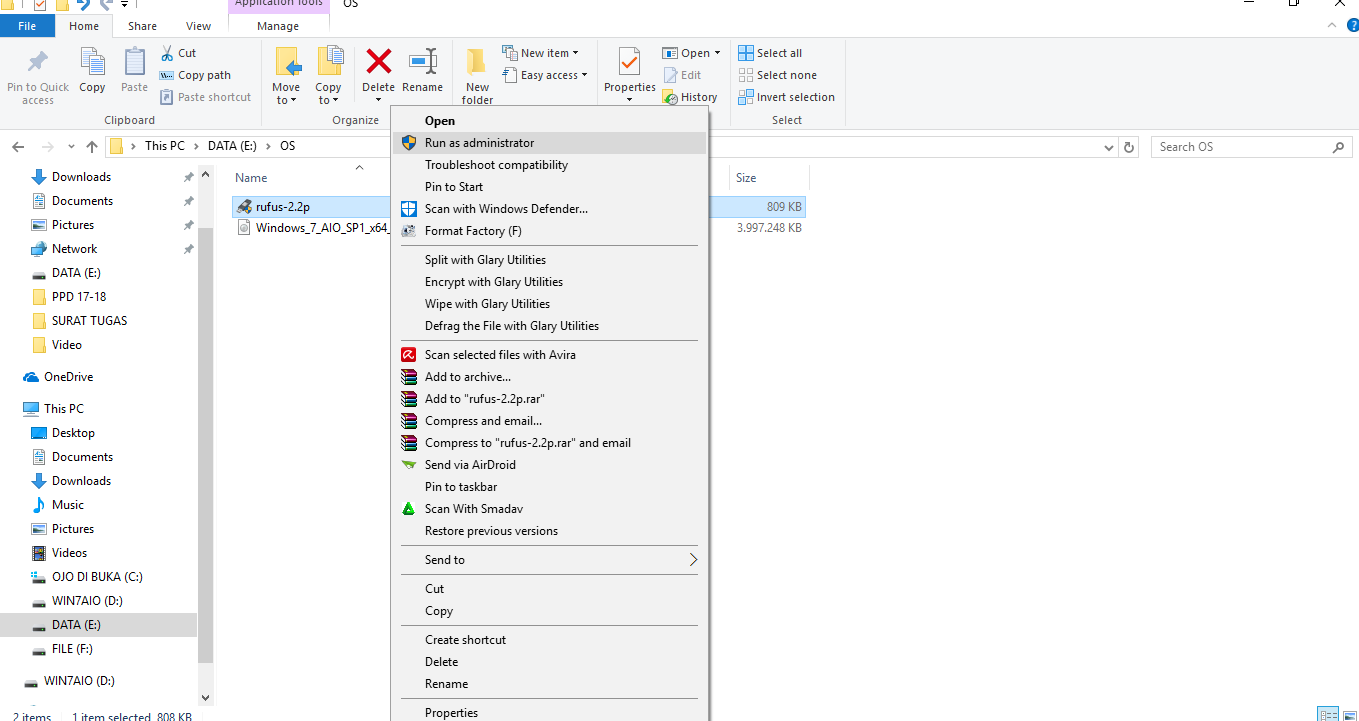Viewport: 1359px width, 721px height.
Task: Create a New folder from the ribbon
Action: (477, 77)
